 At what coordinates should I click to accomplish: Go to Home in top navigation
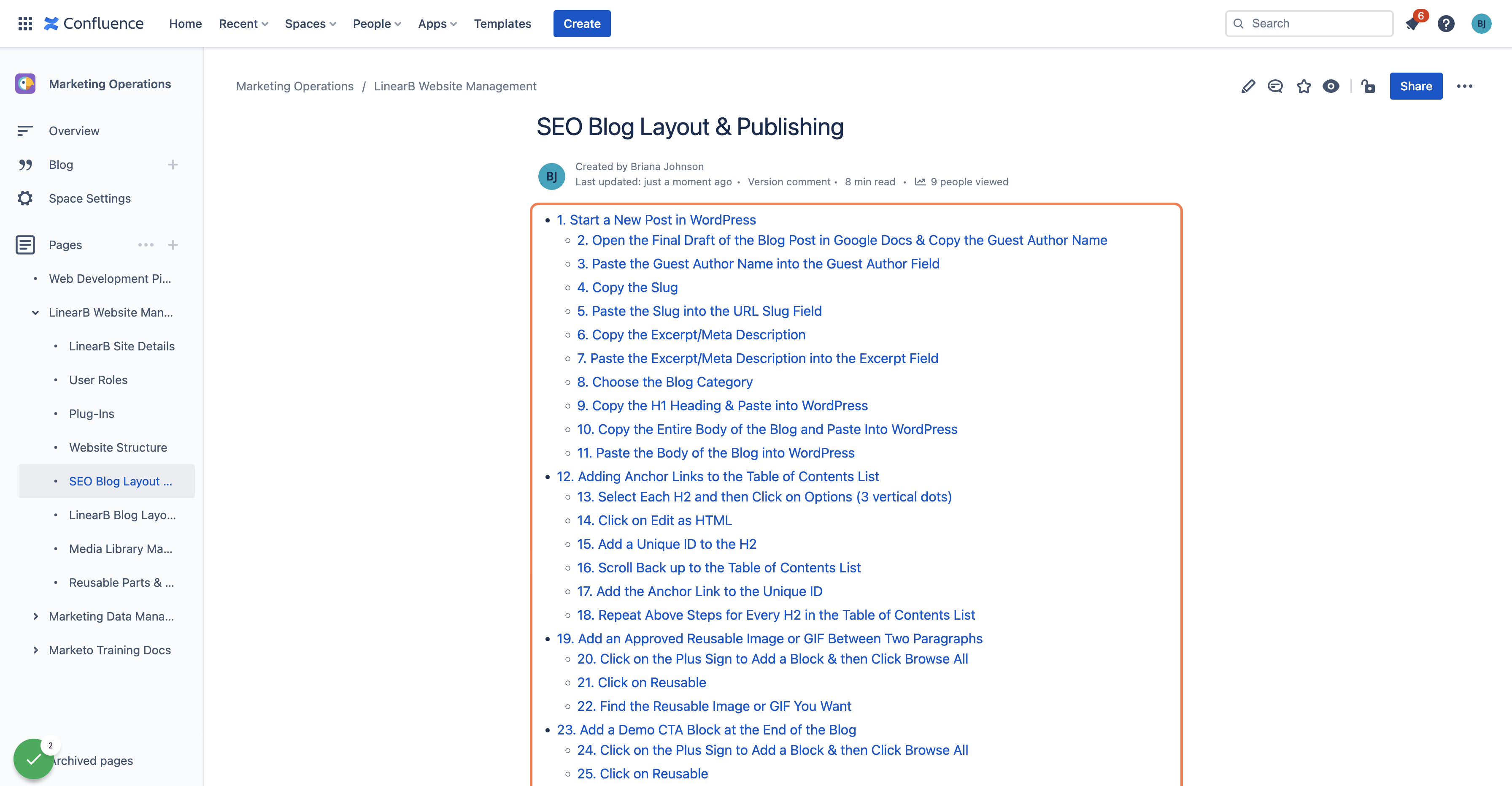click(185, 24)
